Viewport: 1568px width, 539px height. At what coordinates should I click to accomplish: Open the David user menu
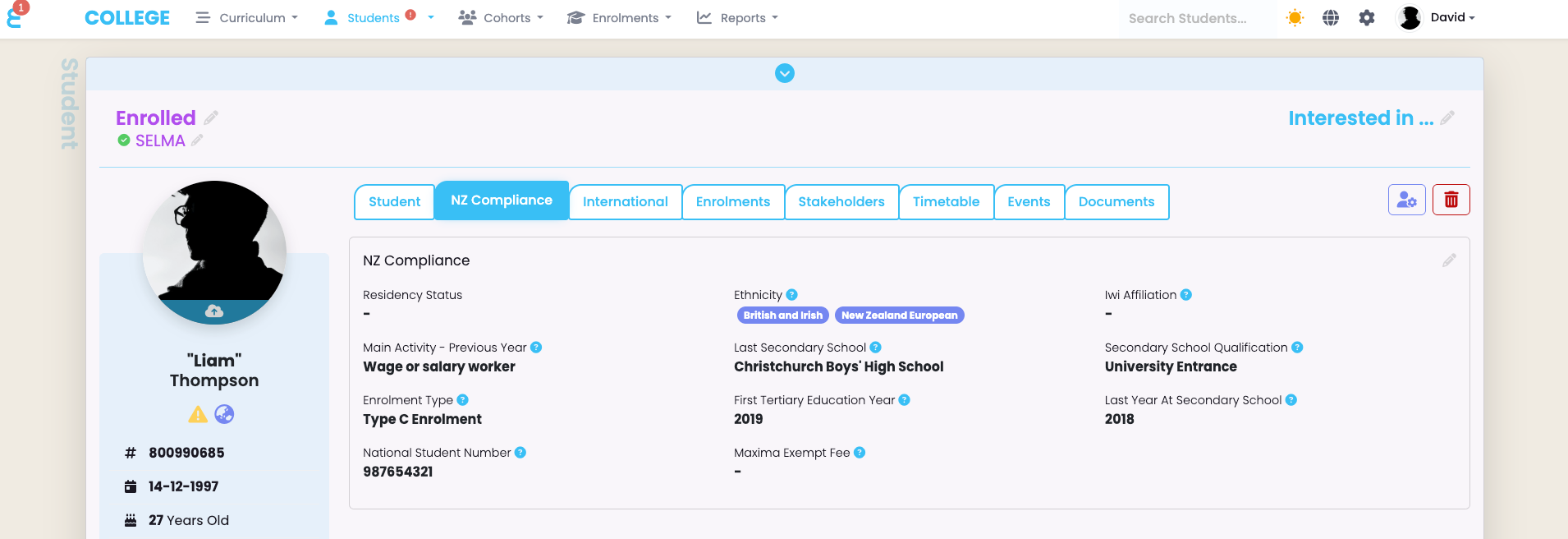(1452, 17)
